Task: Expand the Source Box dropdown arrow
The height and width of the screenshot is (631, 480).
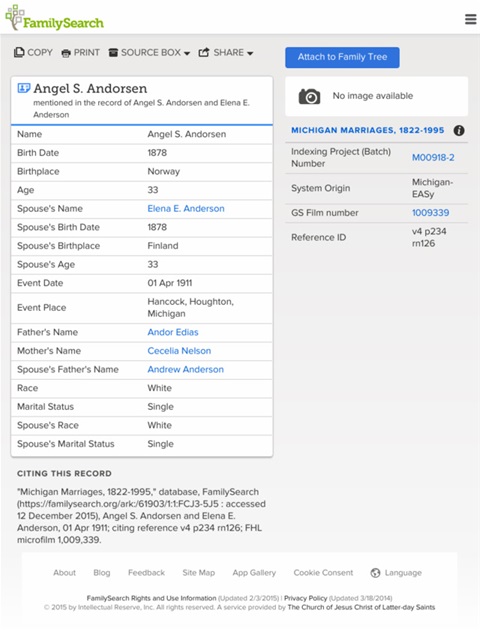Action: click(187, 53)
